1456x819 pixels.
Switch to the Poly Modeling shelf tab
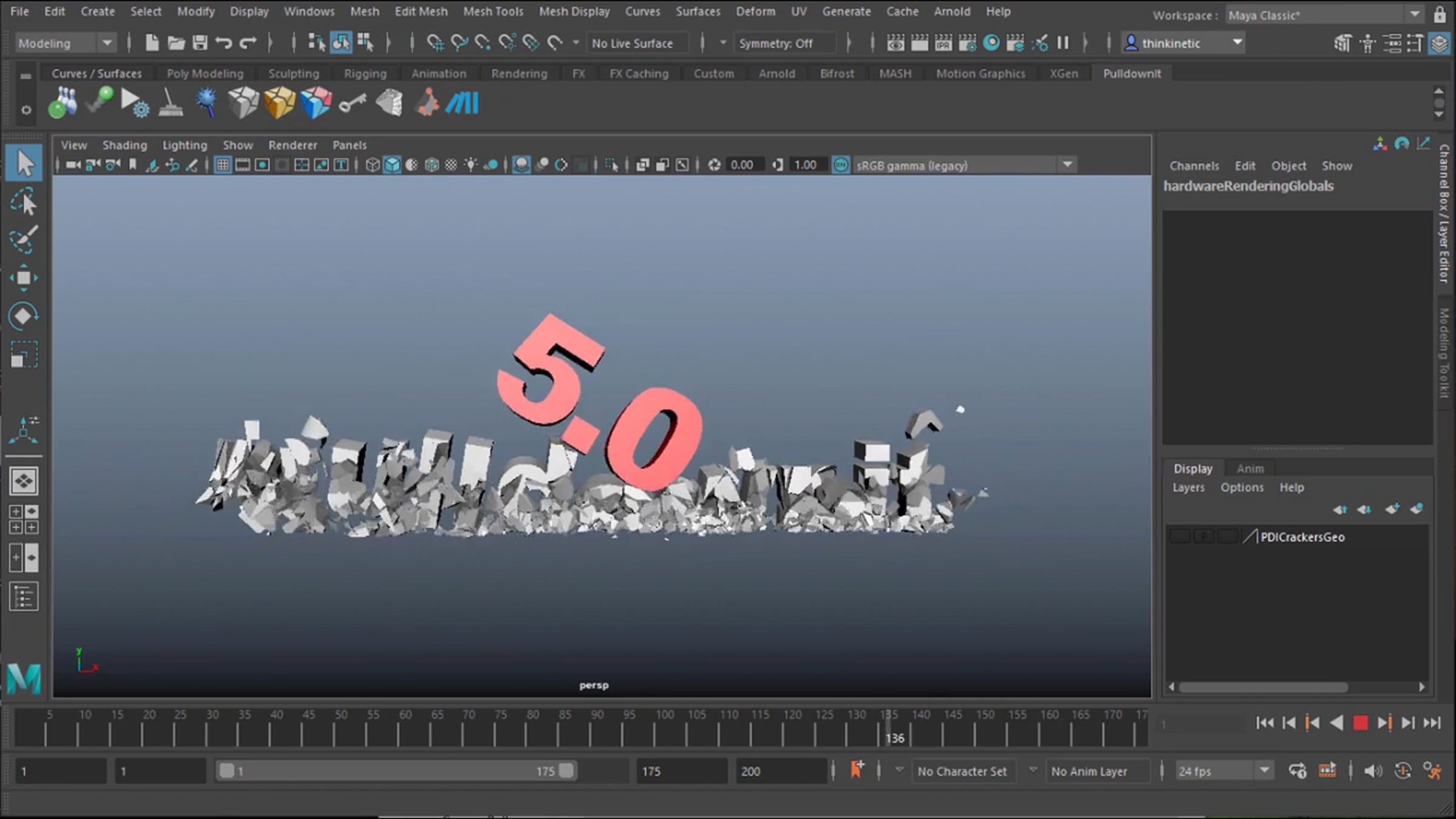(x=204, y=73)
